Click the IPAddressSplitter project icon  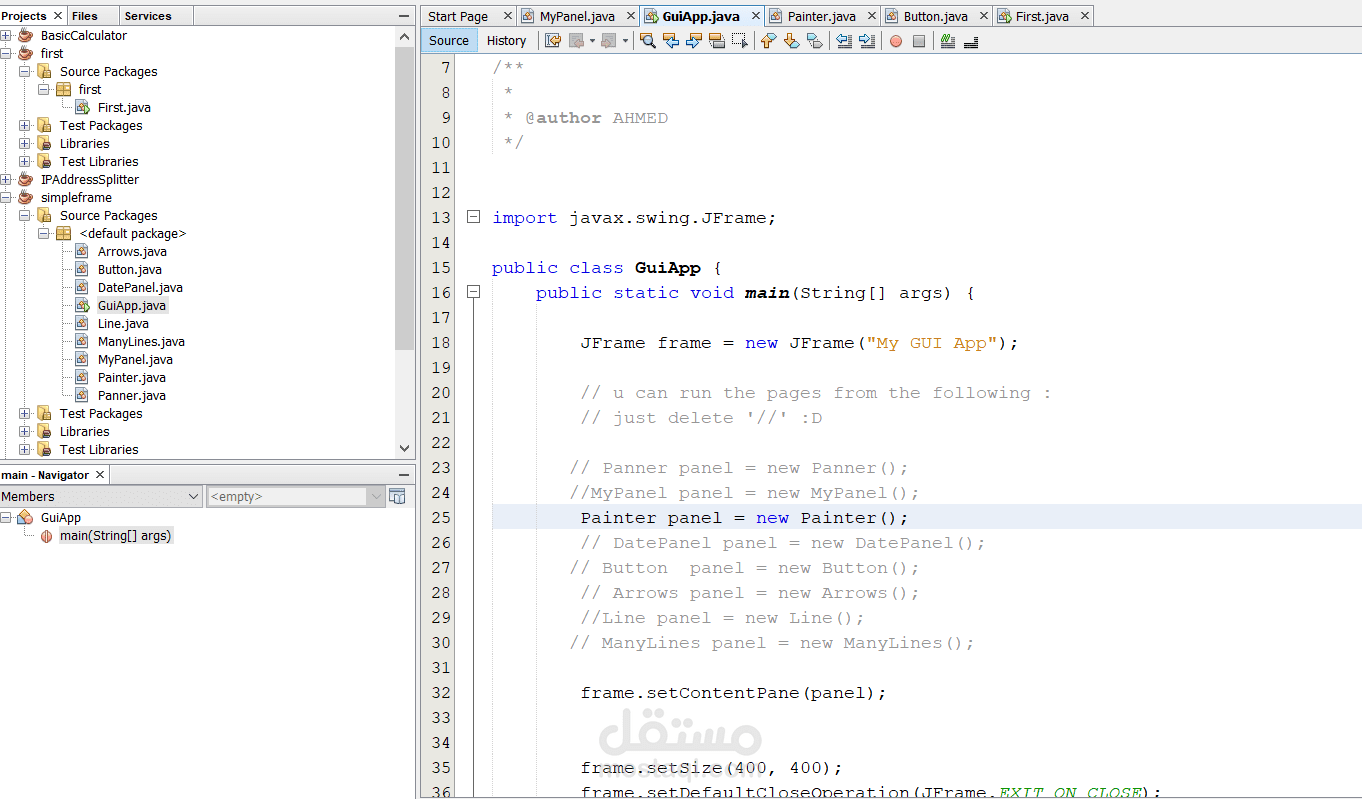click(26, 179)
